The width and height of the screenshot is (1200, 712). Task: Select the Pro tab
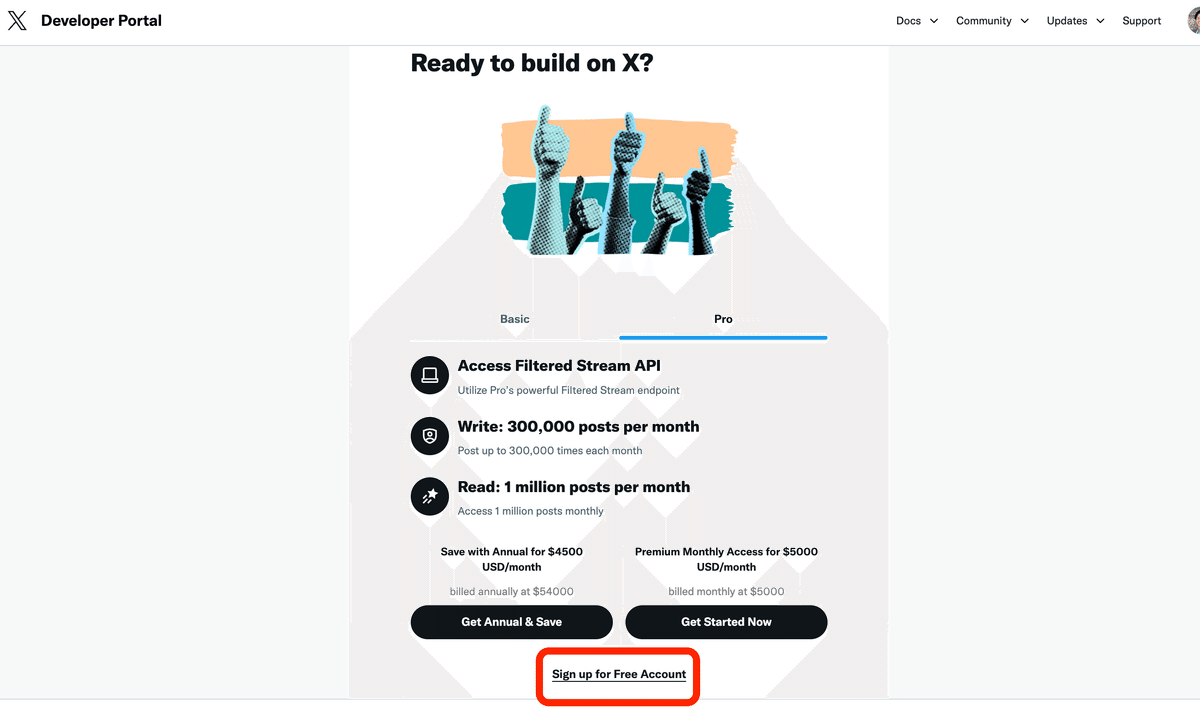723,319
